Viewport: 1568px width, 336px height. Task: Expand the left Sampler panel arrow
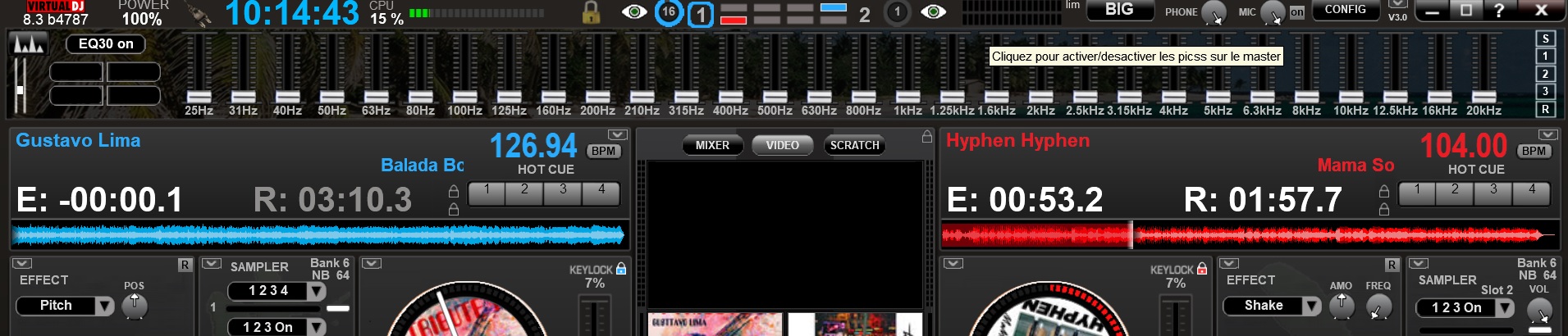coord(212,264)
